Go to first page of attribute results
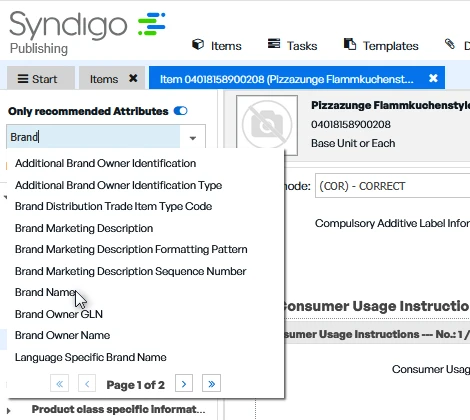Image resolution: width=470 pixels, height=420 pixels. coord(60,384)
